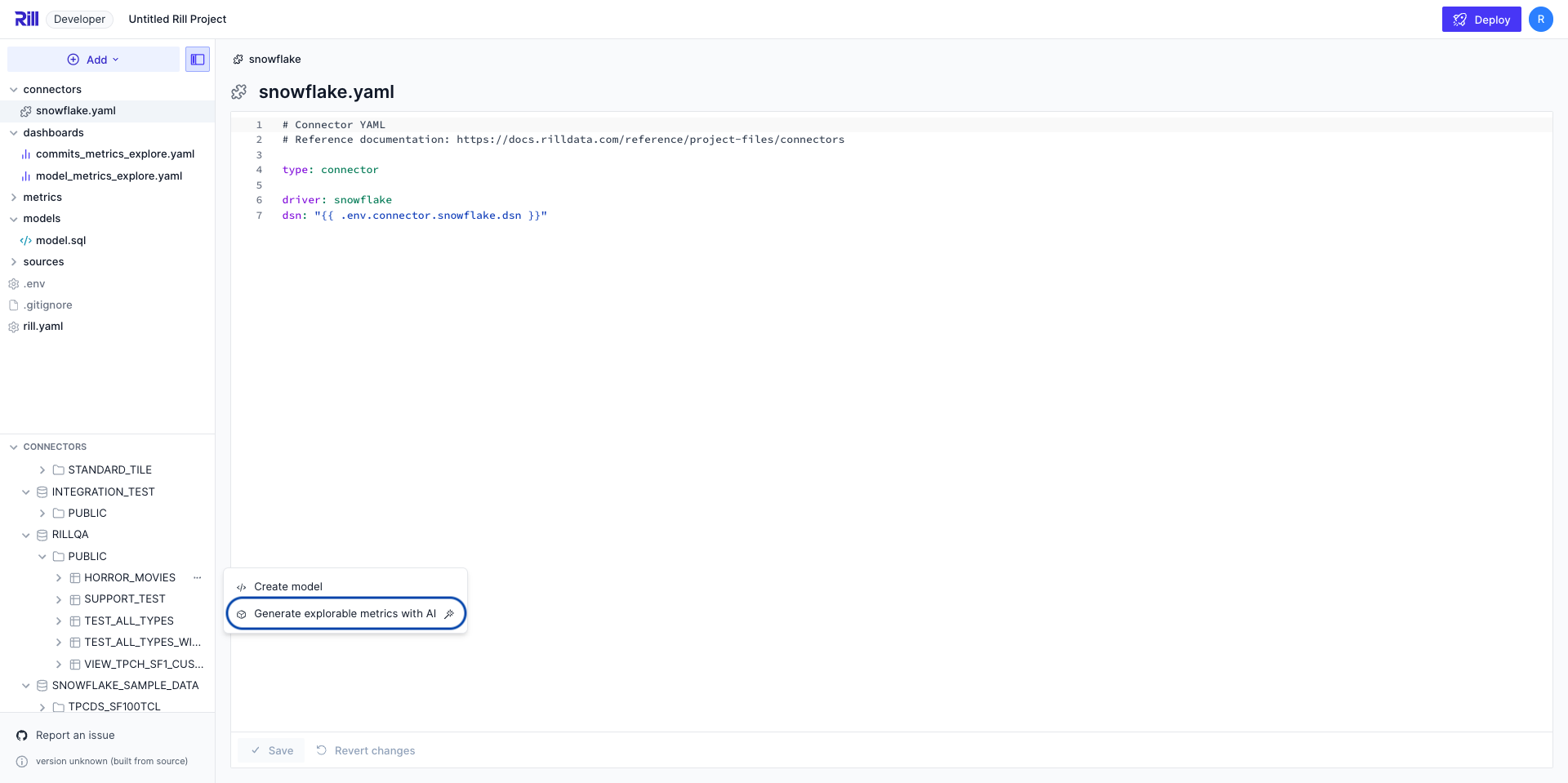
Task: Click the HORROR_MOVIES table icon
Action: pos(74,577)
